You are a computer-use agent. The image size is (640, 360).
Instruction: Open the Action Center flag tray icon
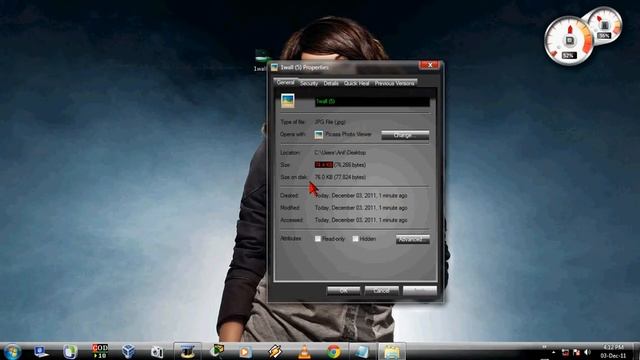pos(576,352)
